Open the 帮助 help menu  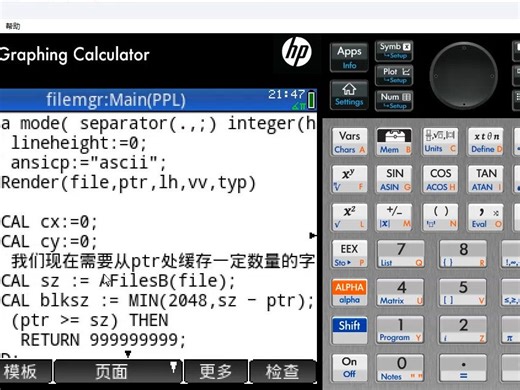pyautogui.click(x=13, y=26)
